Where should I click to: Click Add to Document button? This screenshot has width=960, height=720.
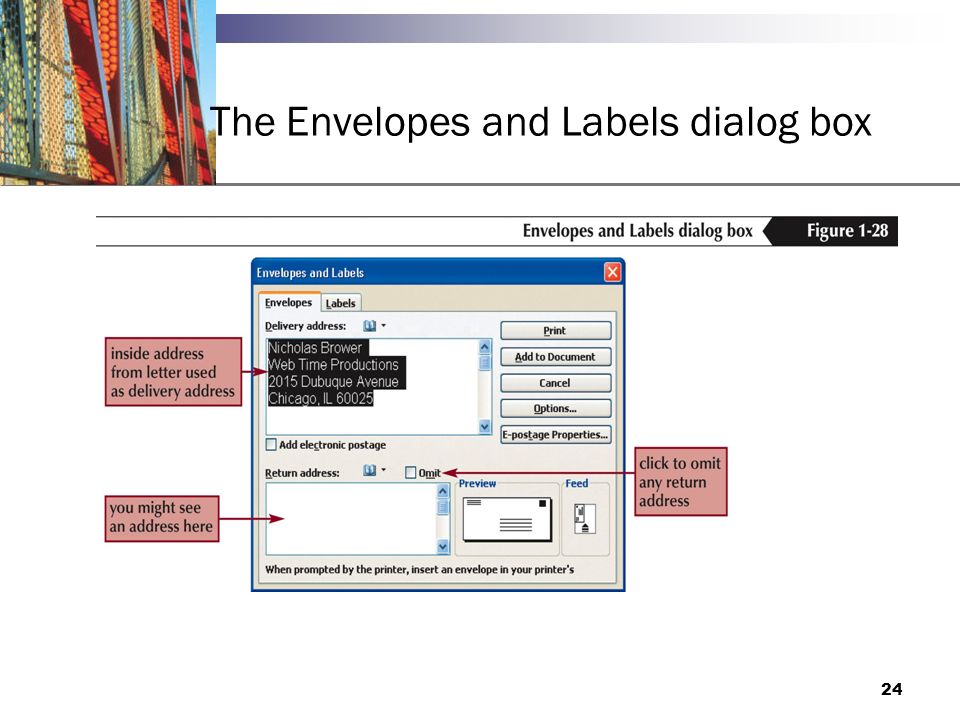coord(555,357)
